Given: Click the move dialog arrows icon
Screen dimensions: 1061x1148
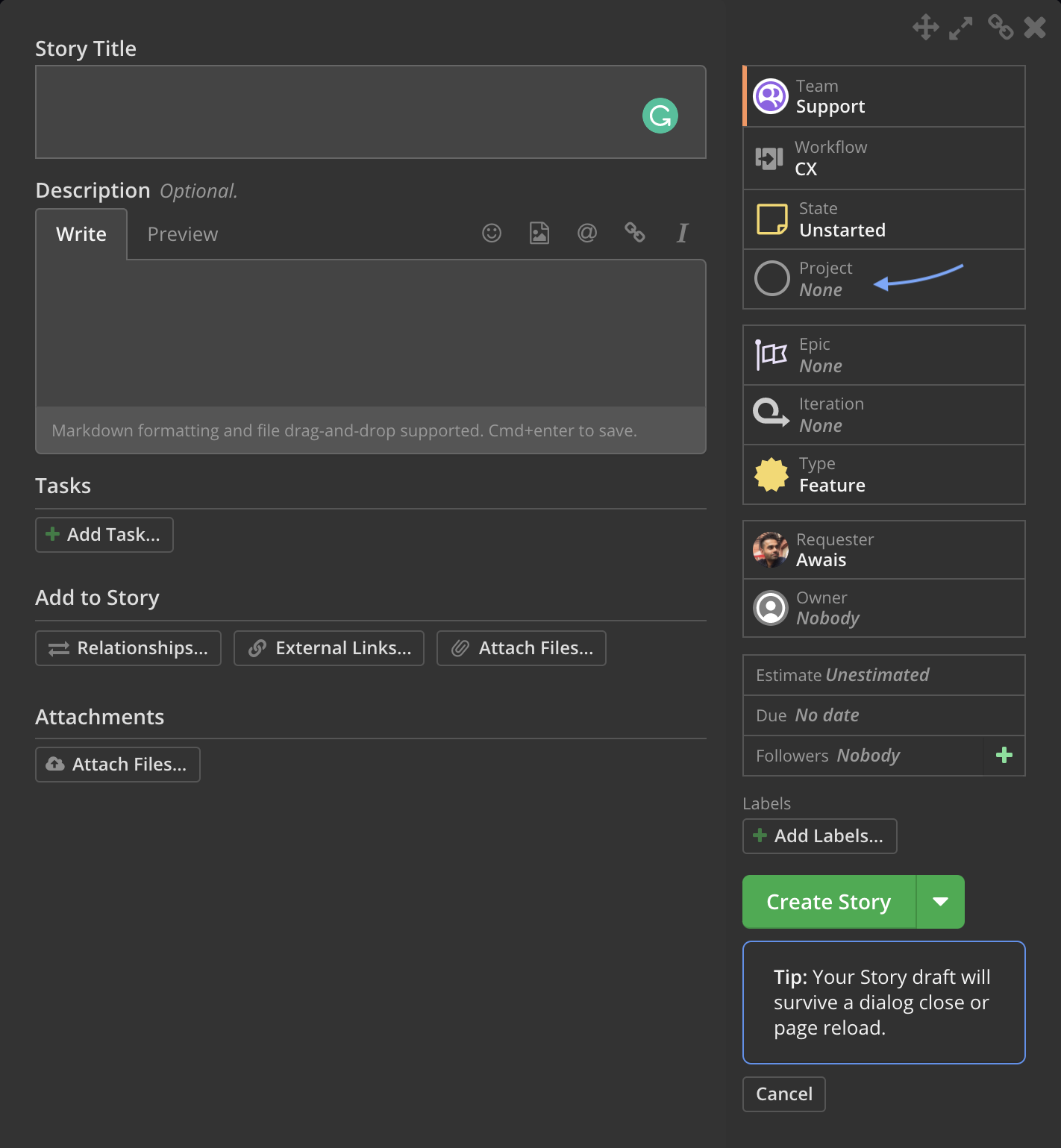Looking at the screenshot, I should pyautogui.click(x=926, y=28).
